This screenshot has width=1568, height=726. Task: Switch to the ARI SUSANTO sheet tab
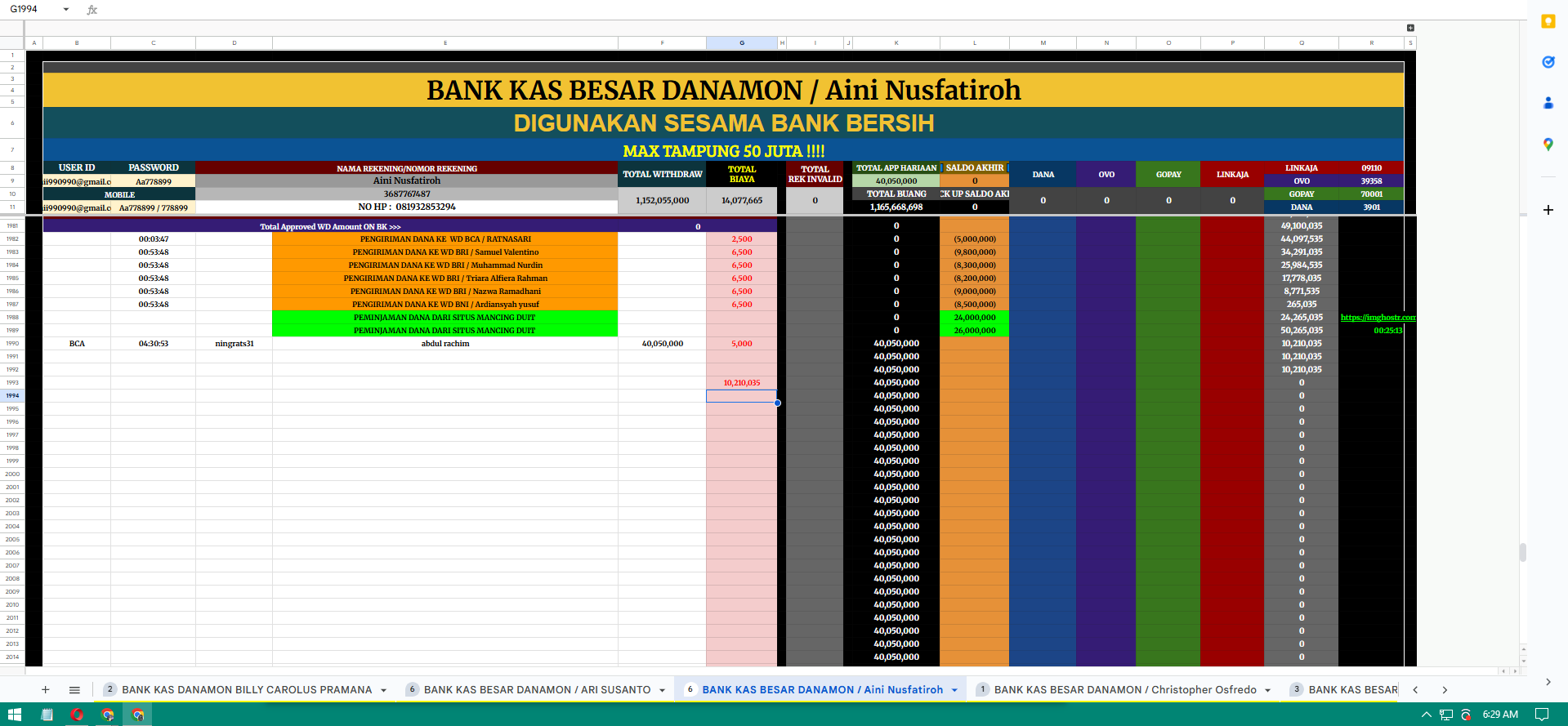click(x=537, y=690)
